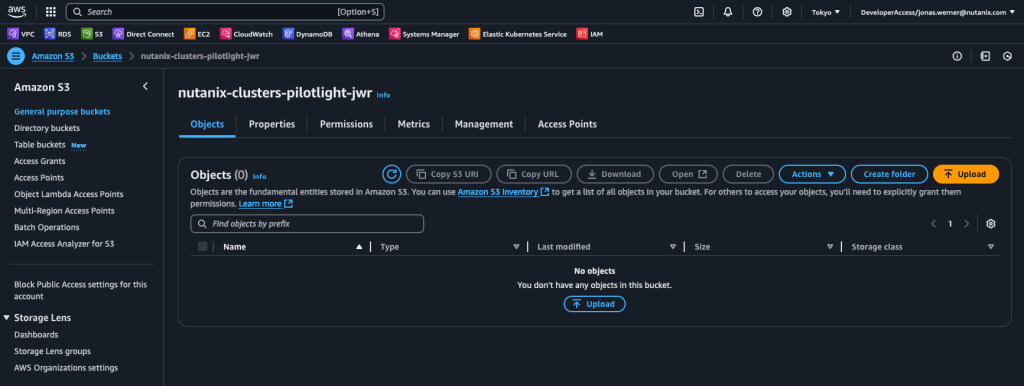1024x386 pixels.
Task: Open the help question mark icon
Action: [x=758, y=12]
